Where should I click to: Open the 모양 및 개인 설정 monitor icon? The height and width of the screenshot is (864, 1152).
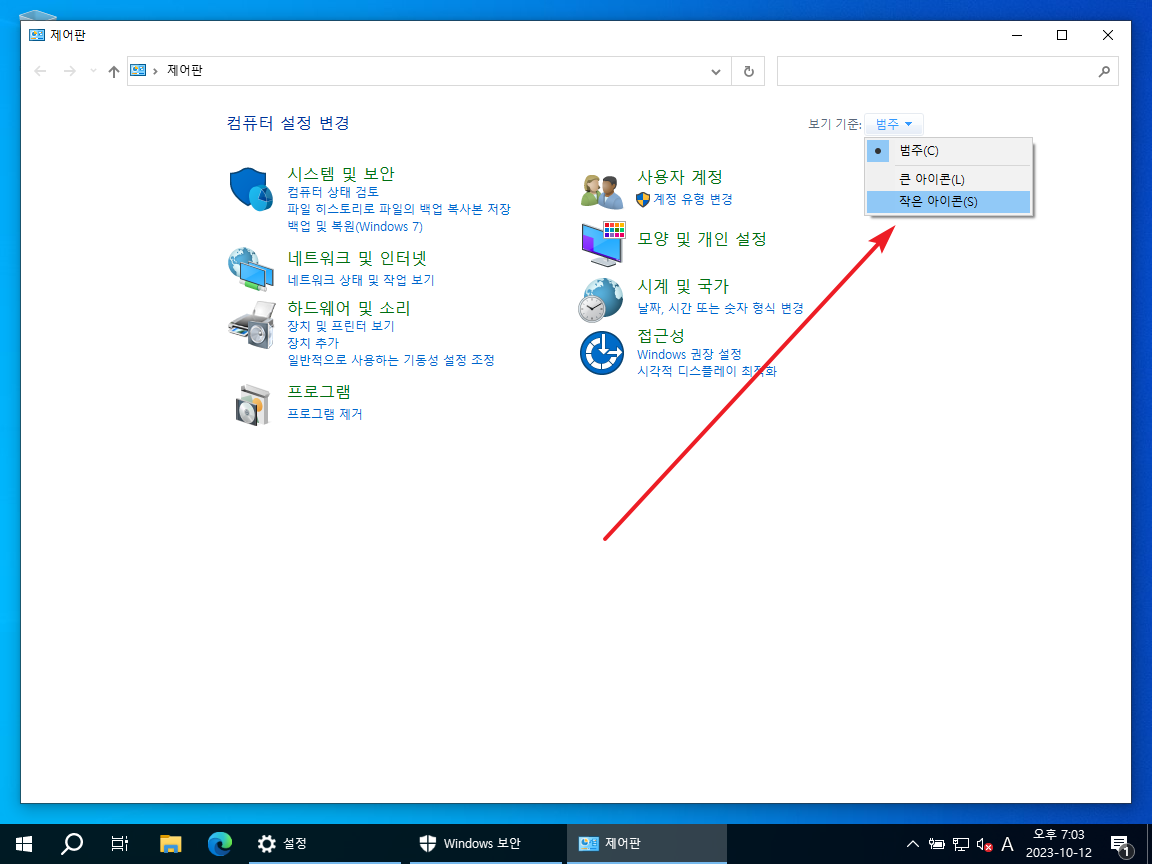point(602,244)
